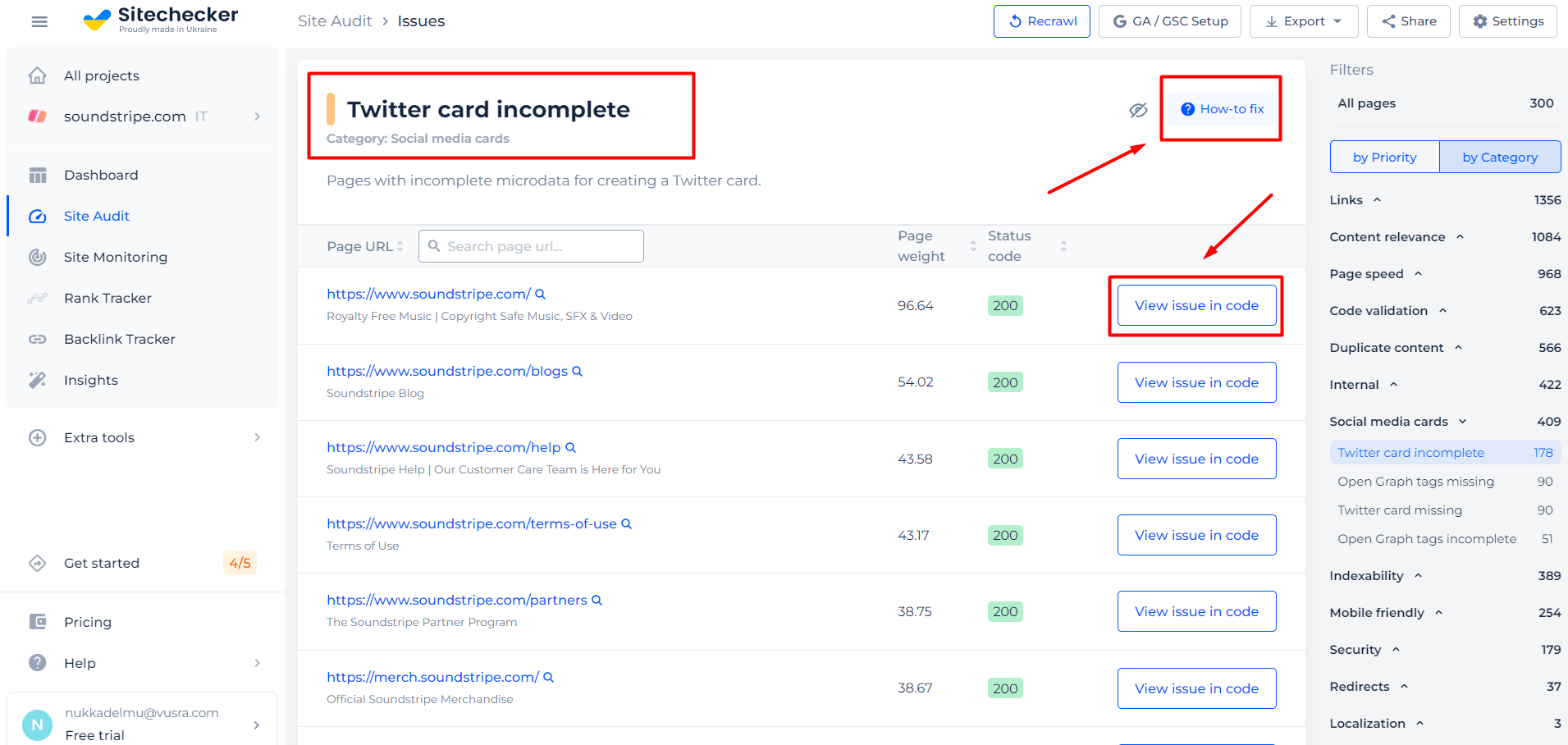This screenshot has width=1568, height=745.
Task: Open Settings button
Action: click(1508, 21)
